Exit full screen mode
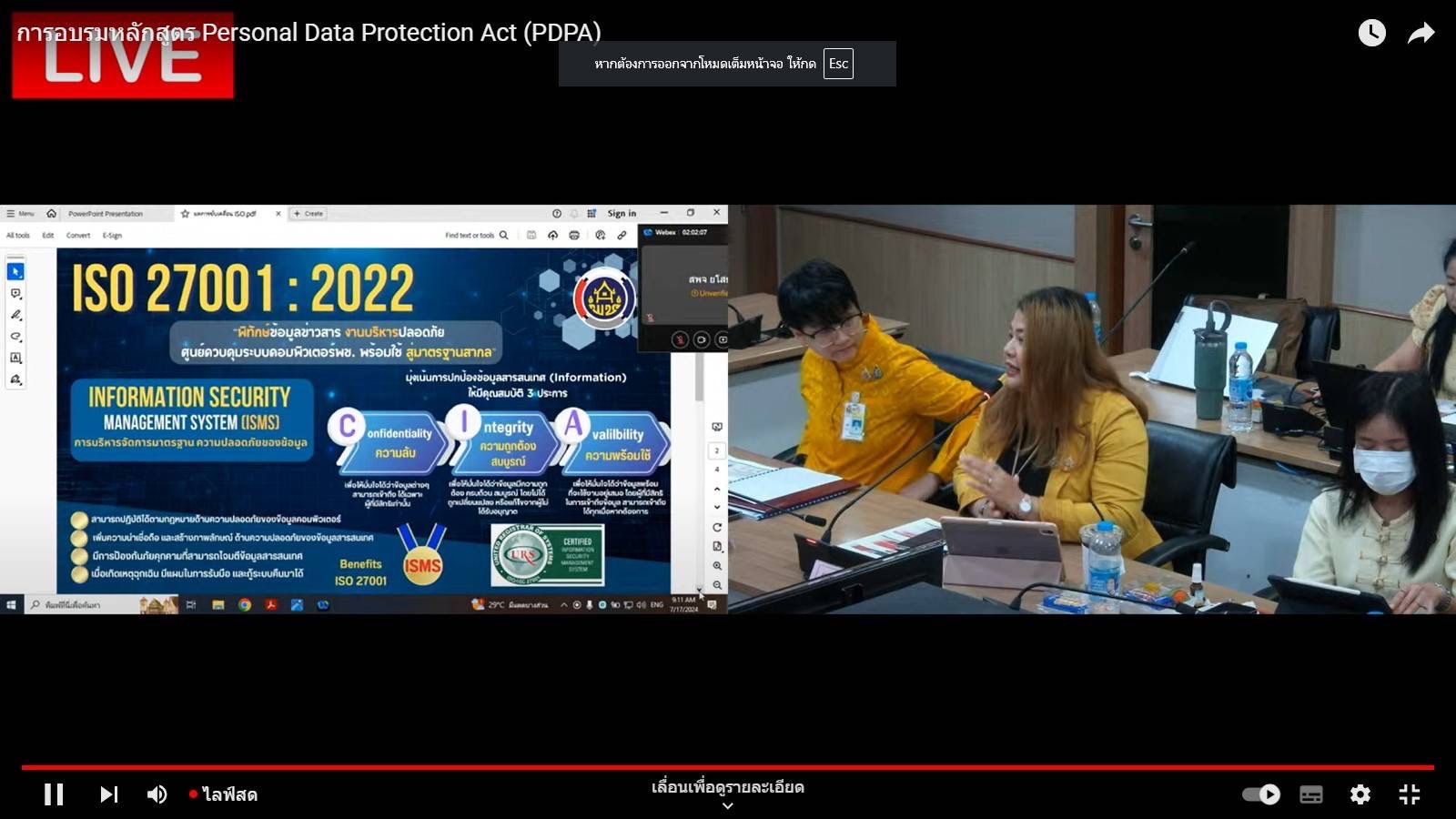 (1409, 794)
